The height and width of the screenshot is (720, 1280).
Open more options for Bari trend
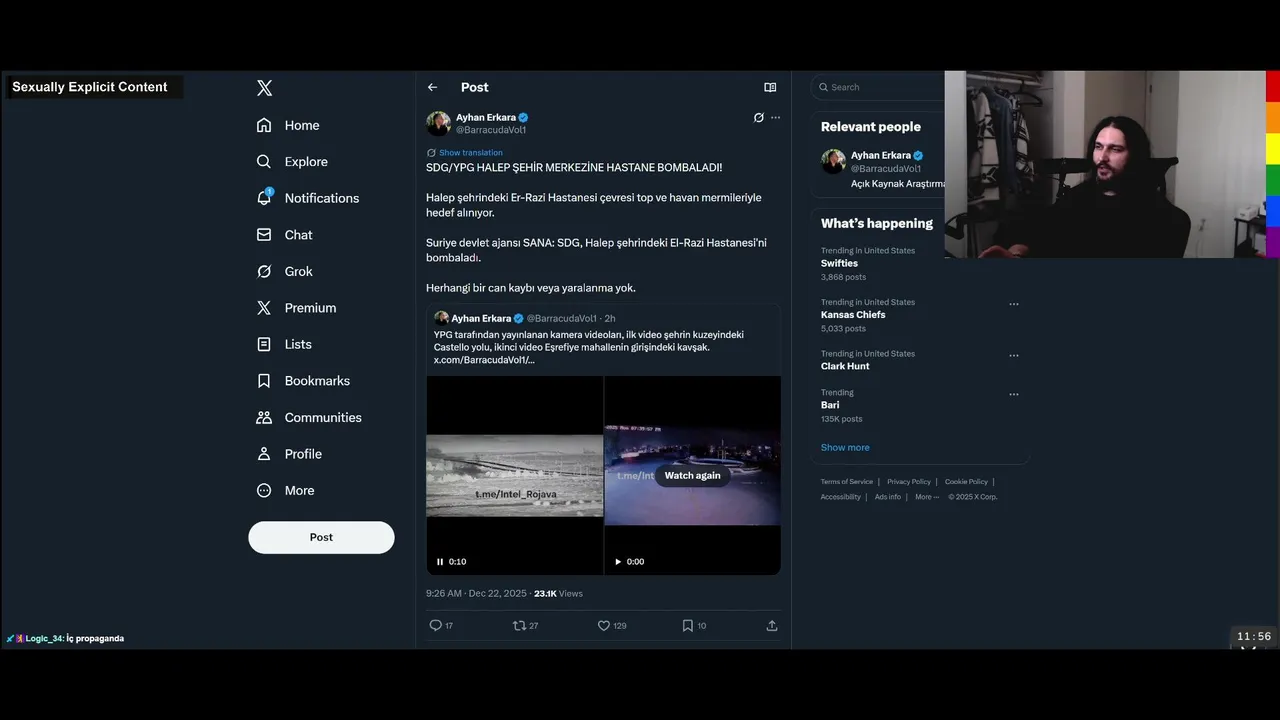coord(1014,394)
